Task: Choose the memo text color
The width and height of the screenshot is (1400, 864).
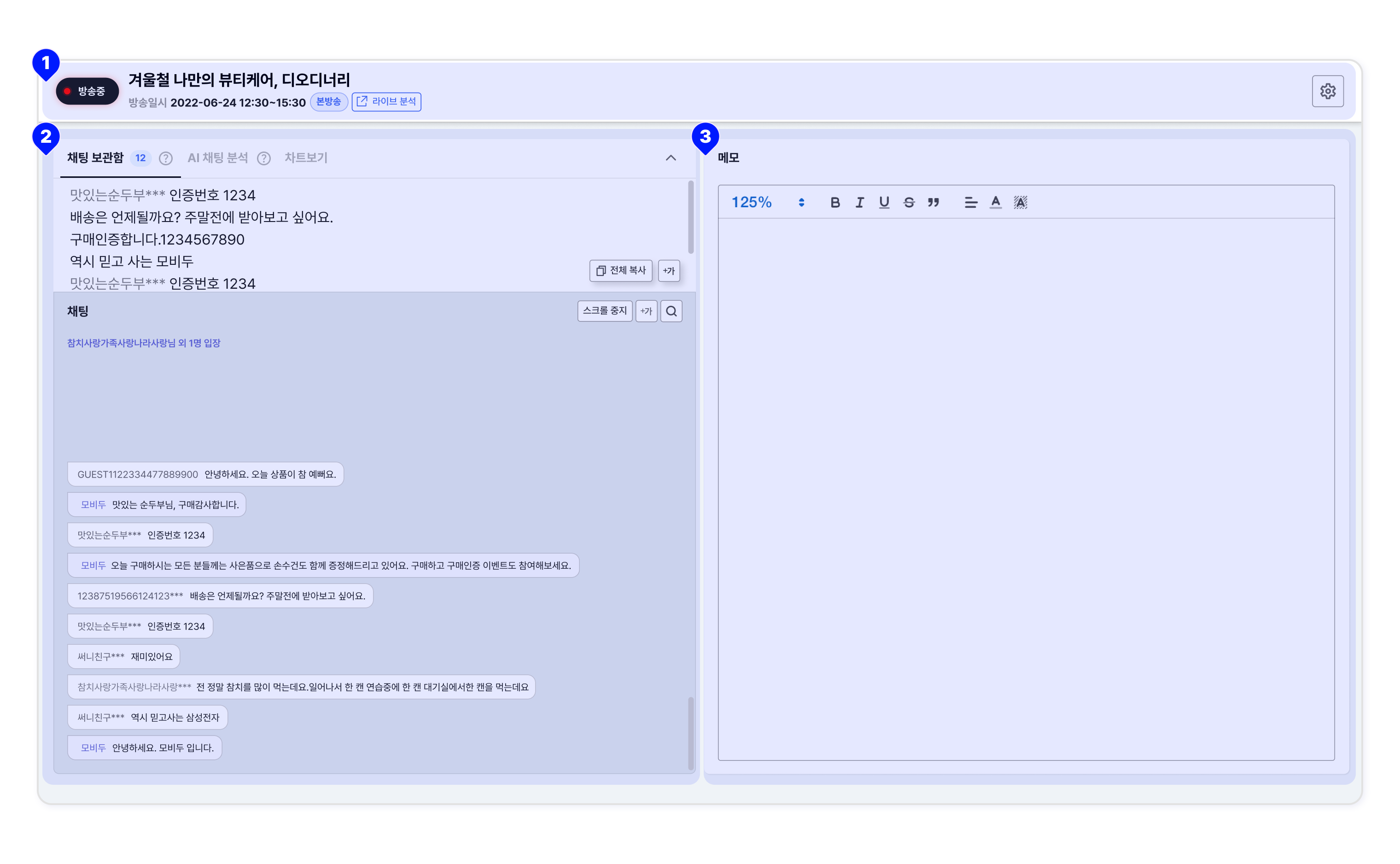Action: pyautogui.click(x=996, y=202)
